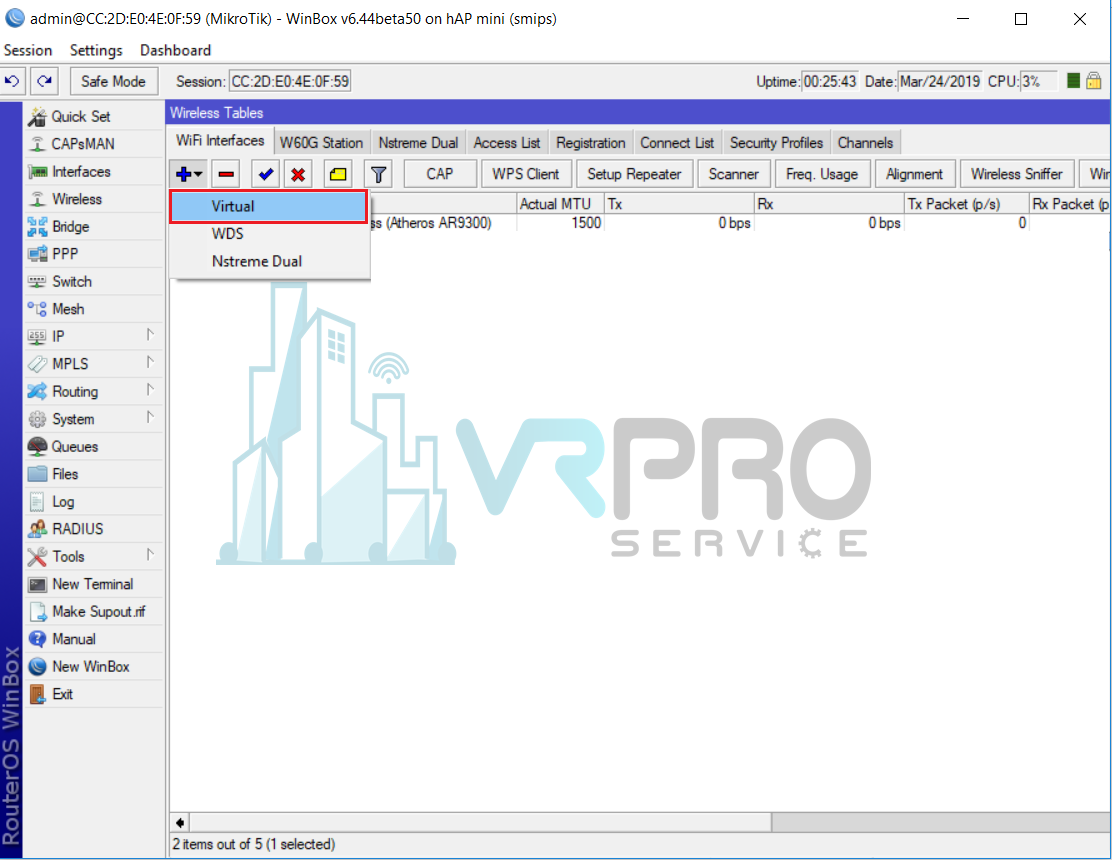Click the Quick Set icon

click(37, 117)
